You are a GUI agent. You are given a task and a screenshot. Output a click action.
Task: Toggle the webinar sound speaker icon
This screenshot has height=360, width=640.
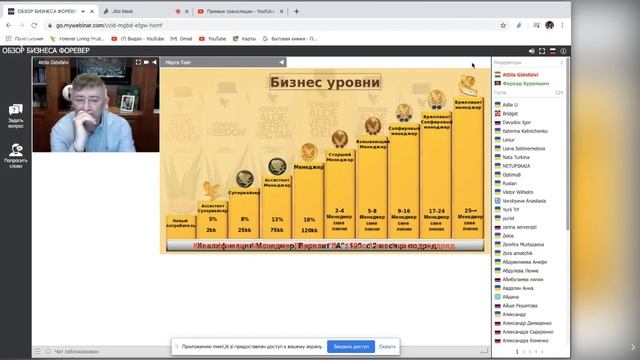[x=531, y=51]
